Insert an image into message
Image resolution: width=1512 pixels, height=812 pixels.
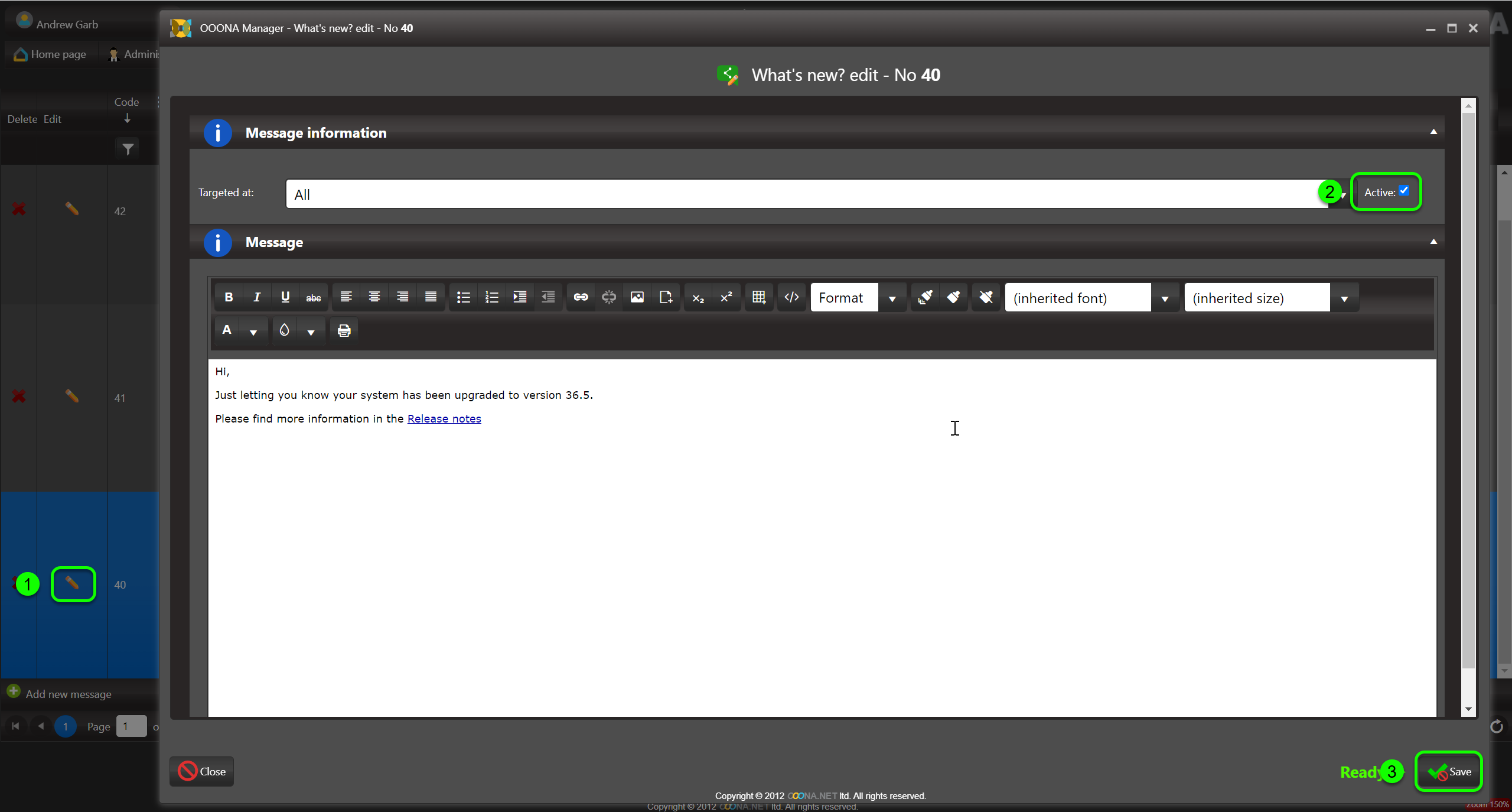coord(637,297)
